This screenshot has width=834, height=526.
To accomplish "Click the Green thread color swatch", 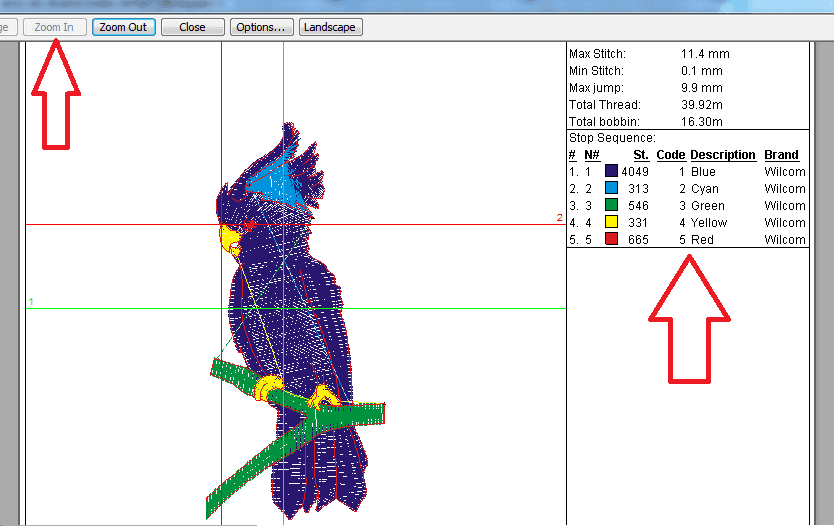I will pos(611,206).
